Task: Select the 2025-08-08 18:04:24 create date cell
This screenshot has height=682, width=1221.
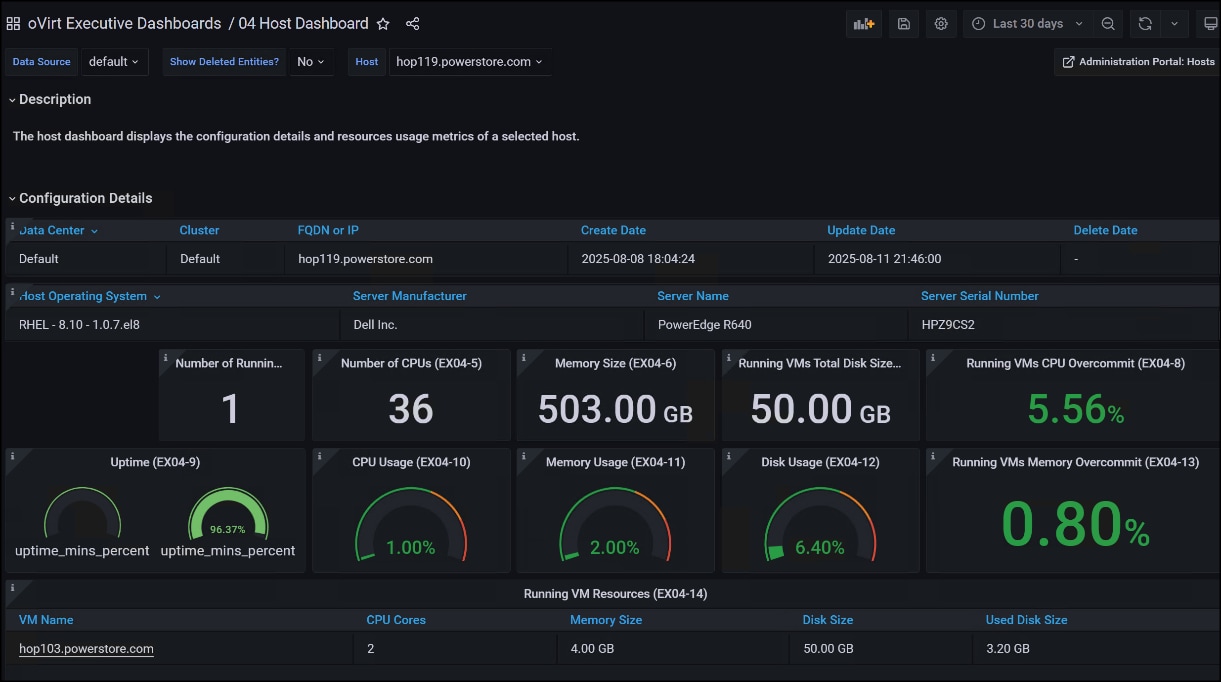Action: (691, 259)
